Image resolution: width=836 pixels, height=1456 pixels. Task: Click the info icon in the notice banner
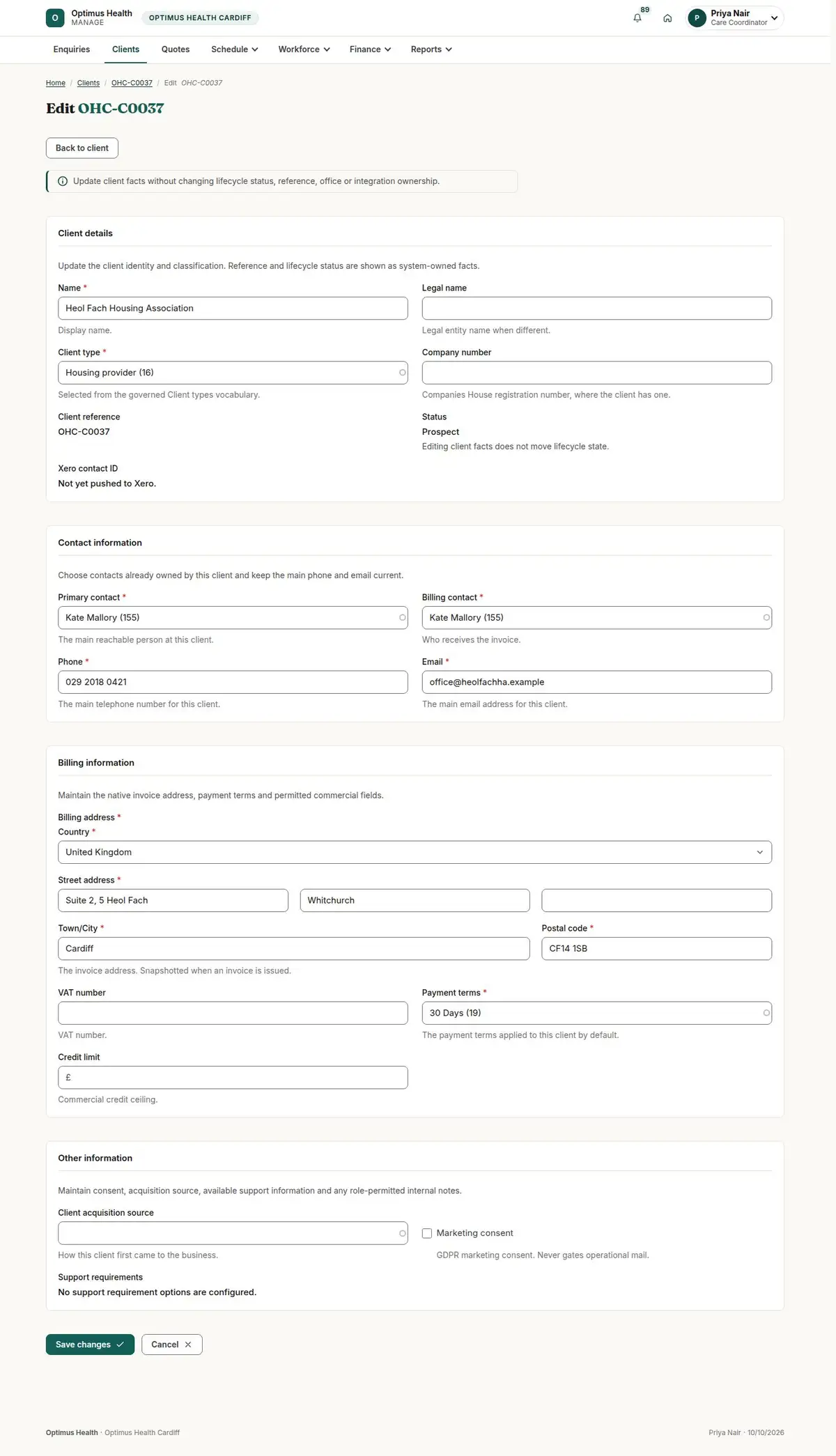tap(63, 181)
